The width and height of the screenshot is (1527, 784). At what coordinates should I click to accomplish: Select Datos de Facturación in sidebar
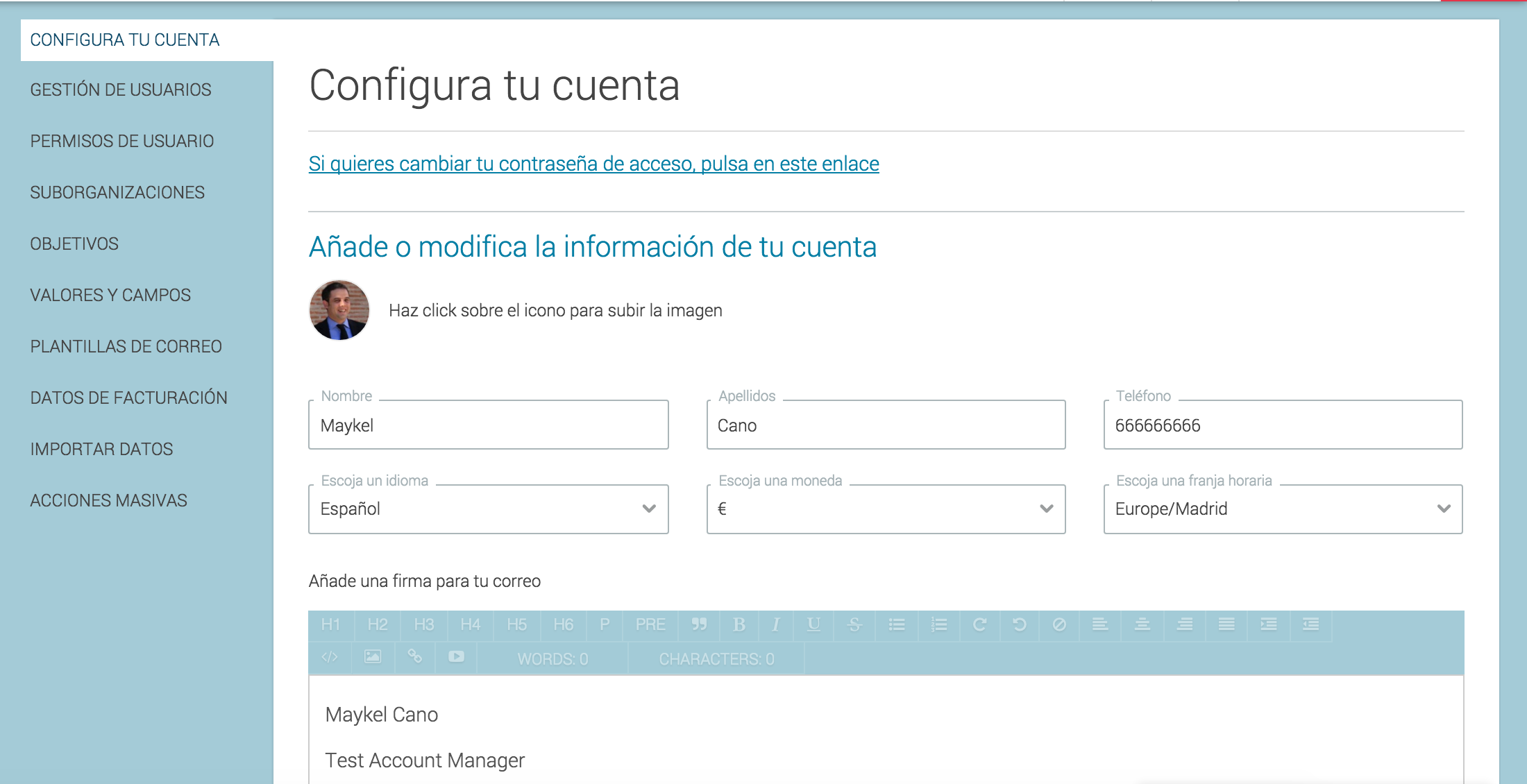pos(128,398)
